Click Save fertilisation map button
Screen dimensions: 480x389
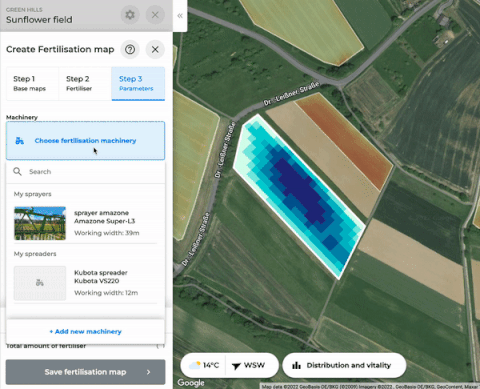(85, 372)
